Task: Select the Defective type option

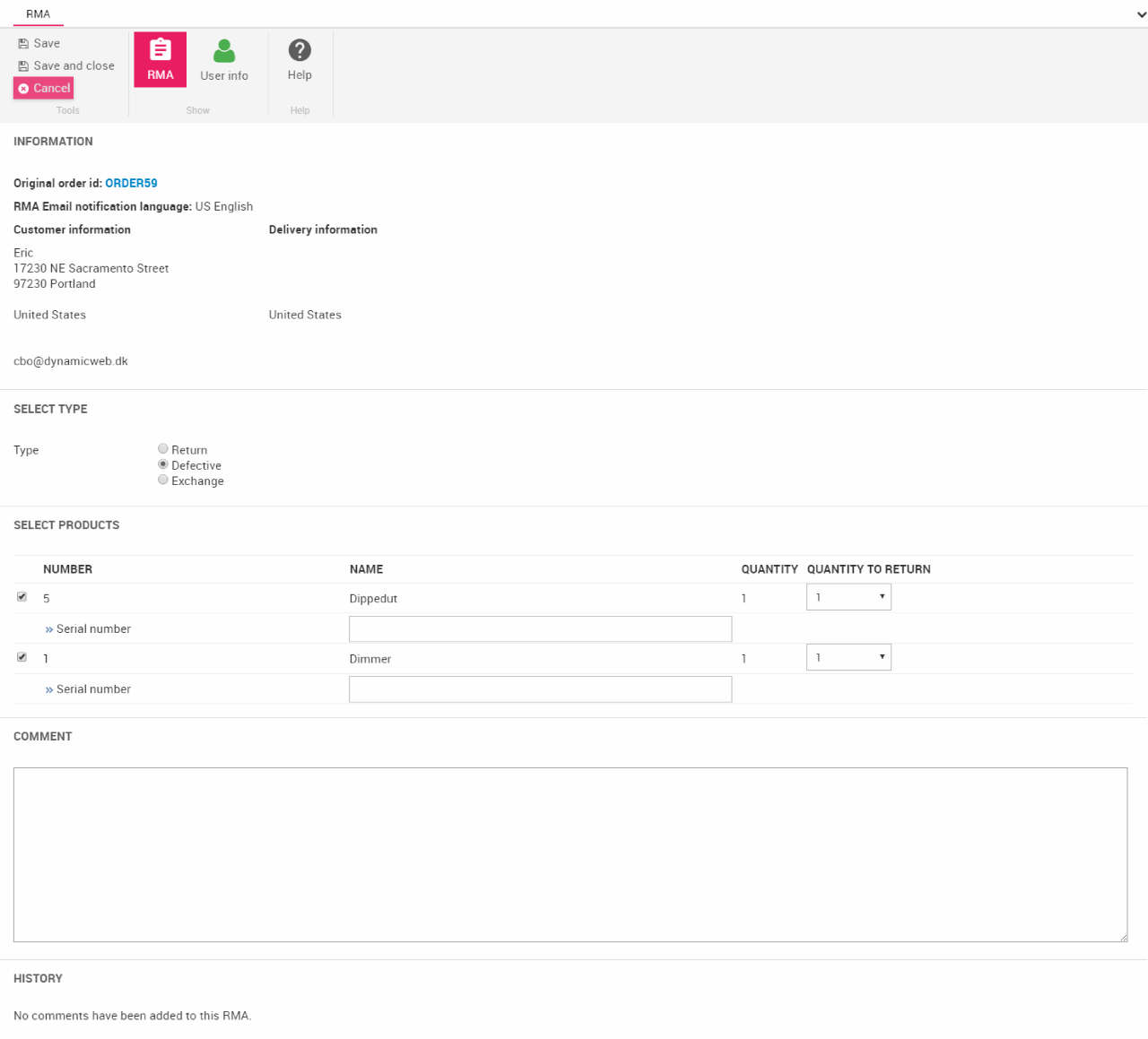Action: point(163,464)
